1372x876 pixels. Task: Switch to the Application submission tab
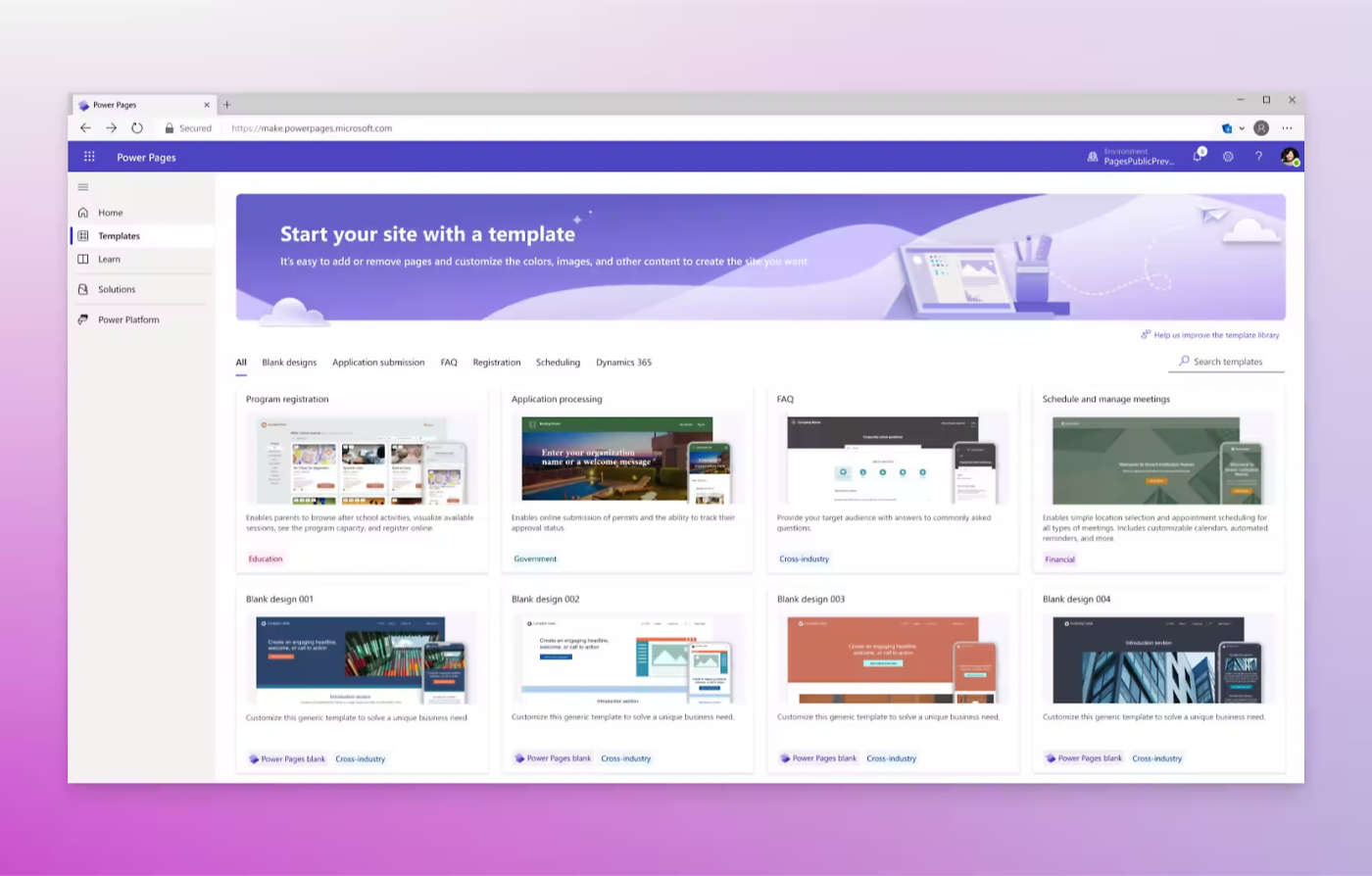(378, 363)
